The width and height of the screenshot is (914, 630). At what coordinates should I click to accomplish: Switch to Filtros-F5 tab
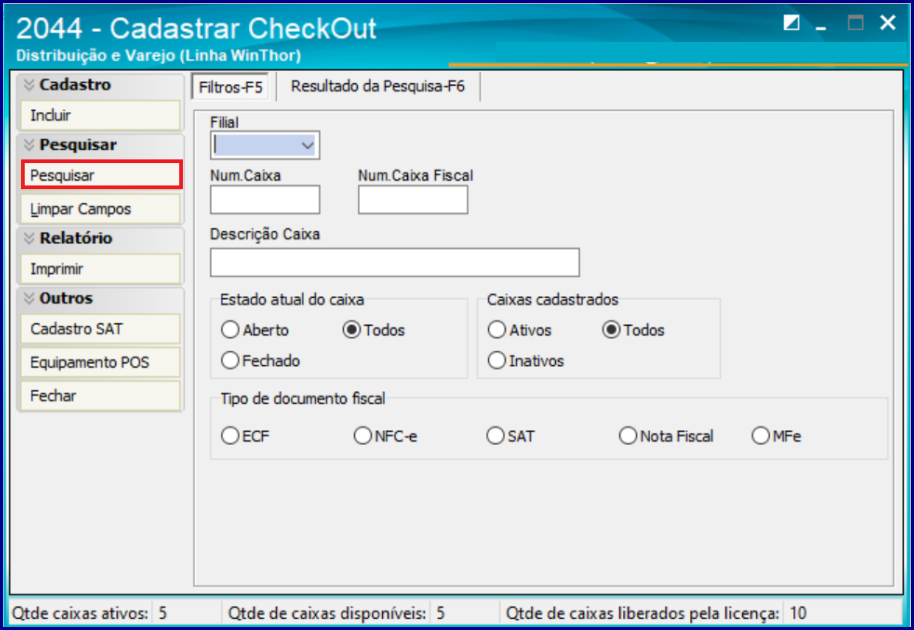[230, 87]
